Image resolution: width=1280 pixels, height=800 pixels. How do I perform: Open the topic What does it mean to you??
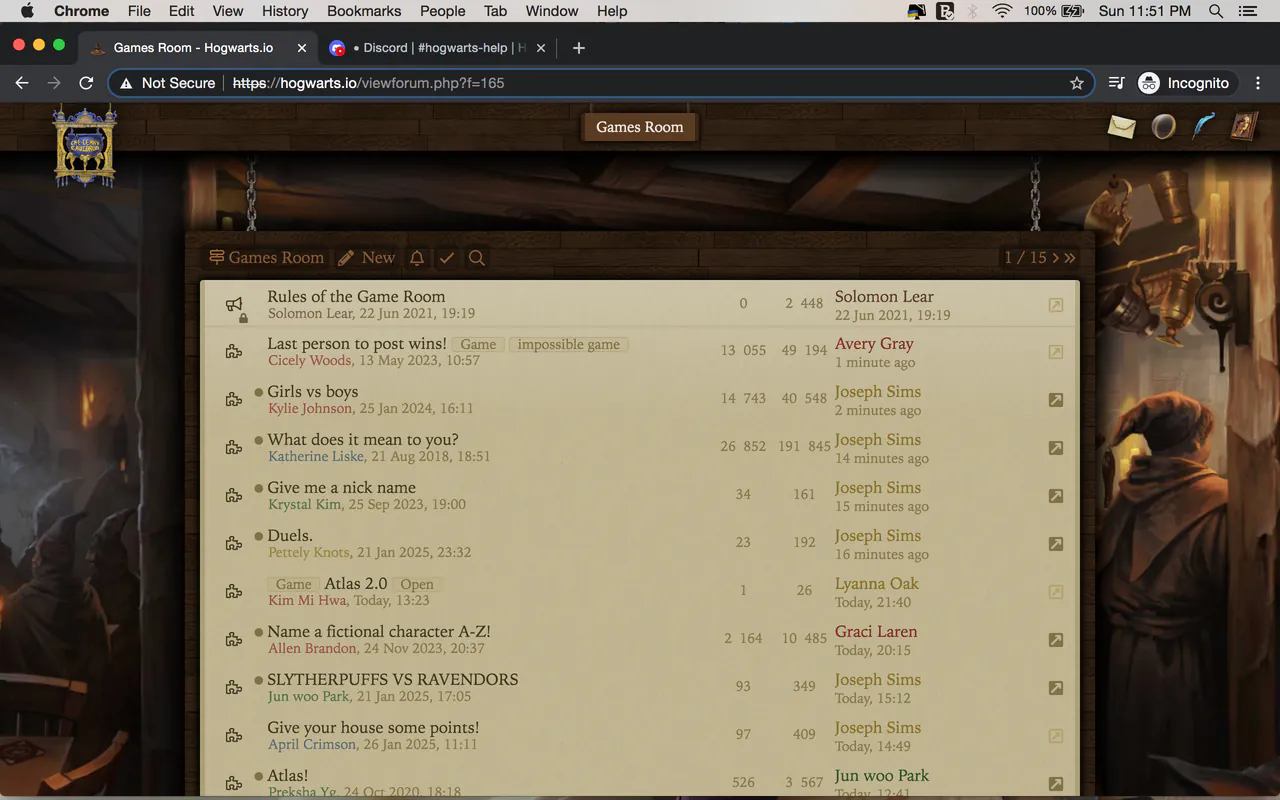coord(363,440)
